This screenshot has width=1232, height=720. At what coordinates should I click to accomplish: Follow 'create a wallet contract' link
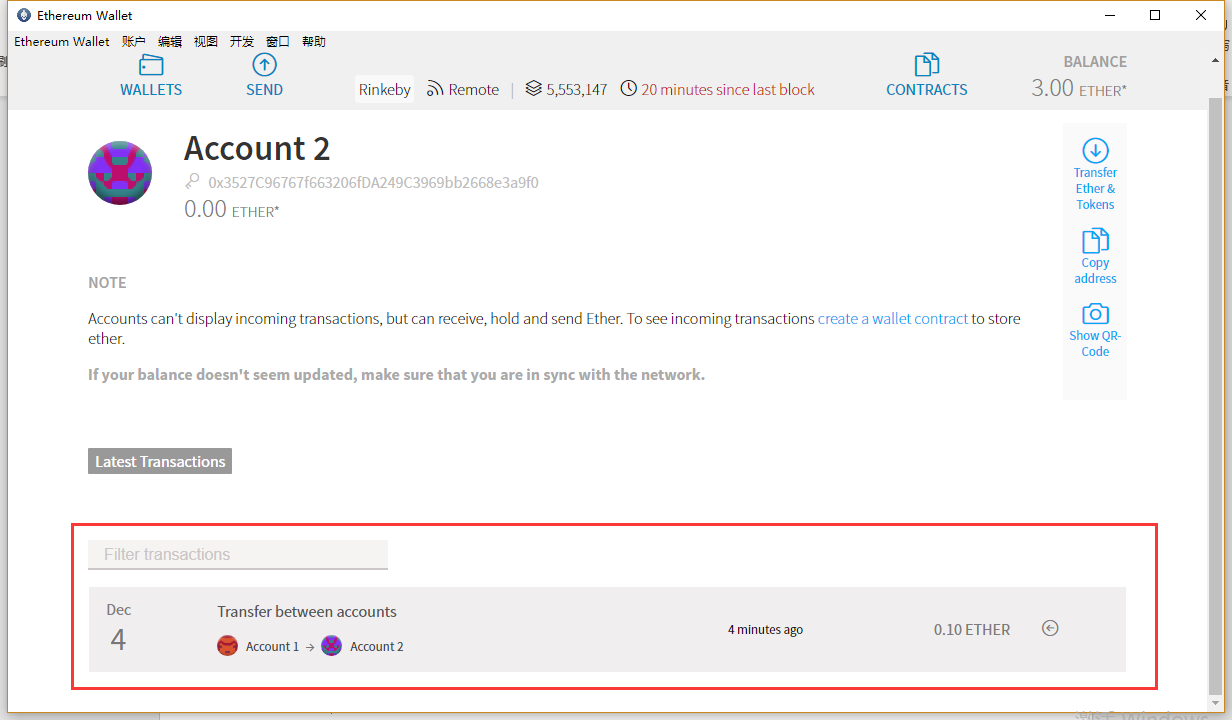coord(893,319)
